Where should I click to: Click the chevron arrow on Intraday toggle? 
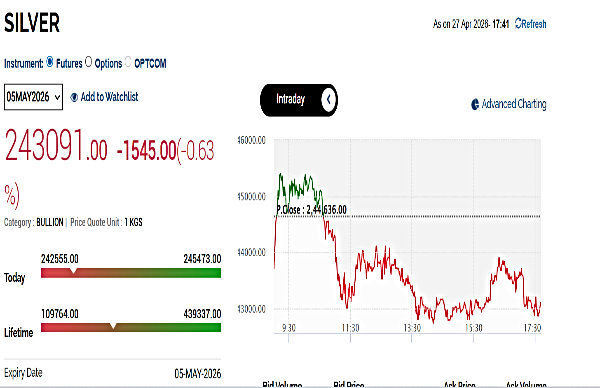328,100
